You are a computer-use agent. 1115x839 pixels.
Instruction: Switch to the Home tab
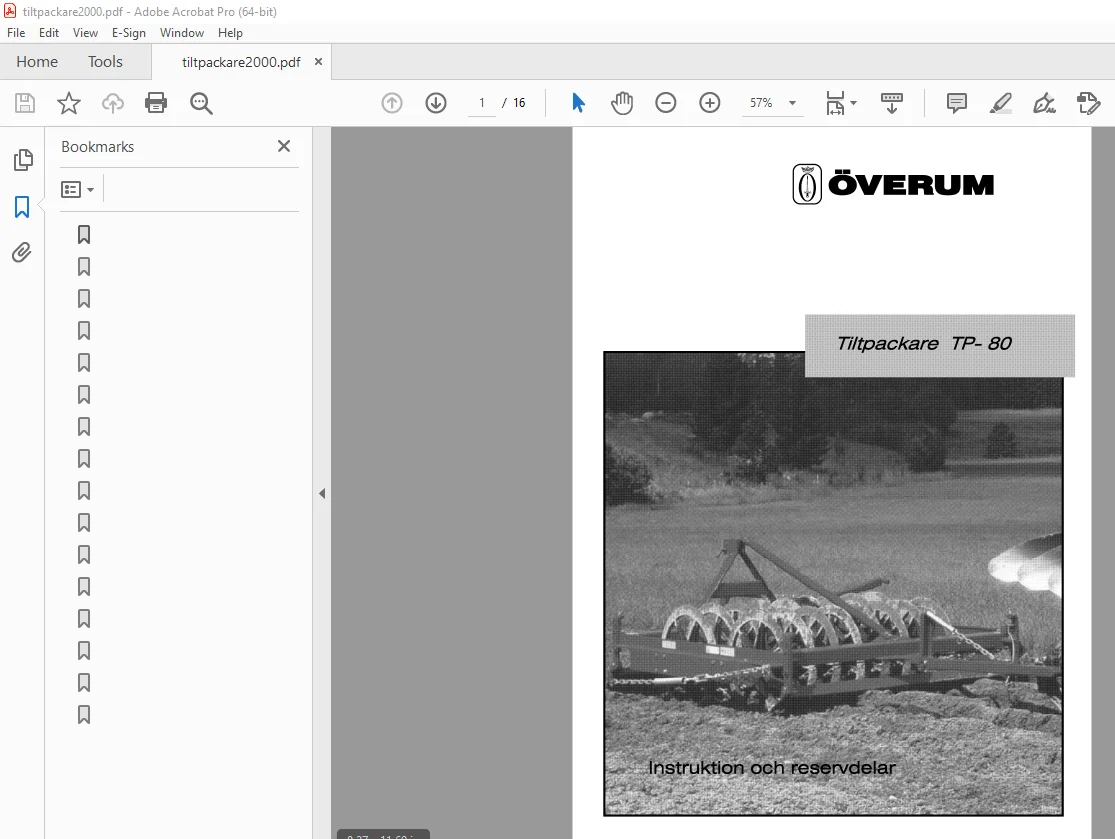click(x=37, y=62)
